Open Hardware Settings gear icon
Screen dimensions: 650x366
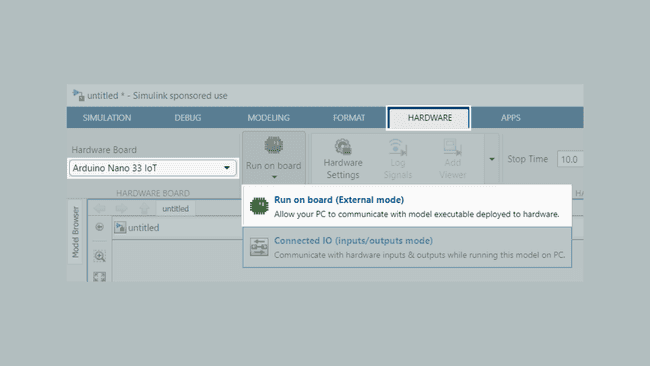(343, 147)
